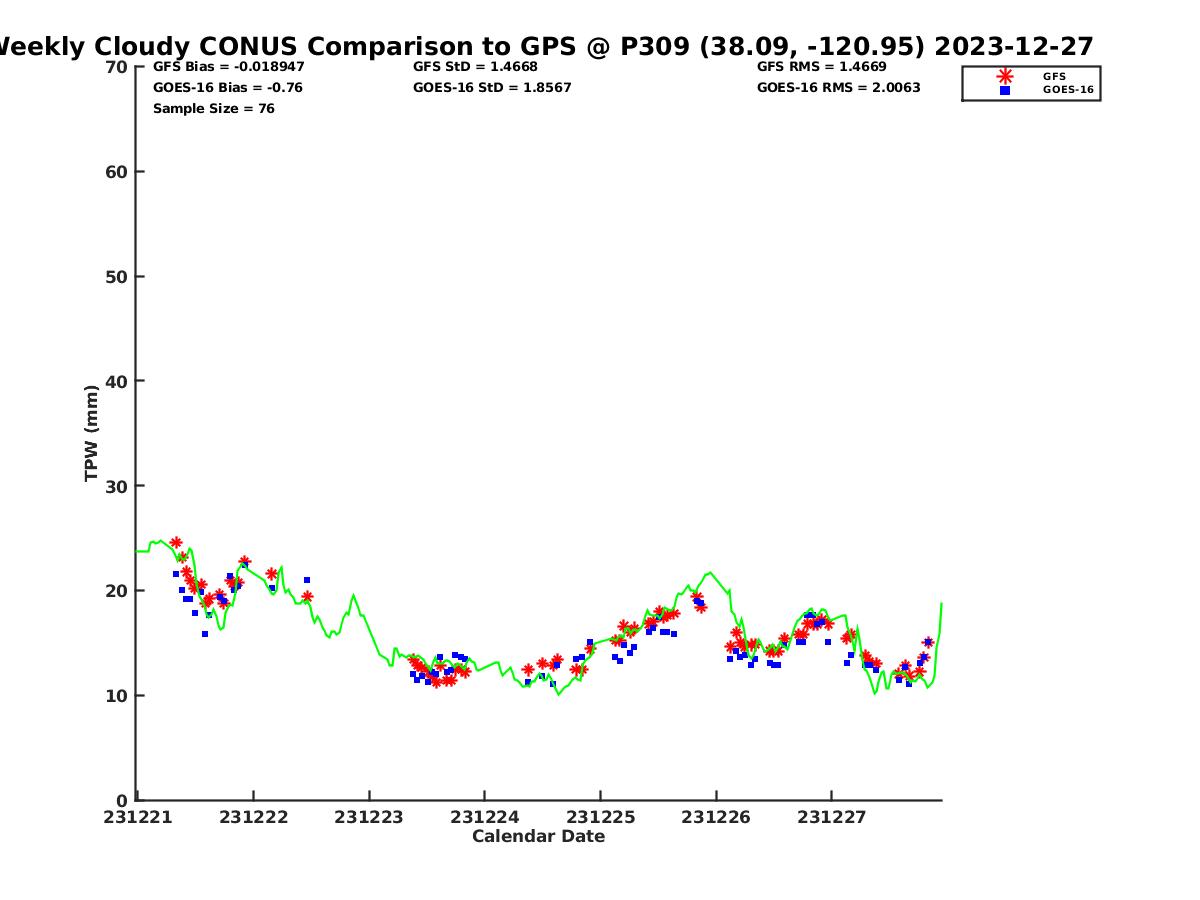
Task: Click the blue GOES-16 square in legend
Action: point(1005,90)
